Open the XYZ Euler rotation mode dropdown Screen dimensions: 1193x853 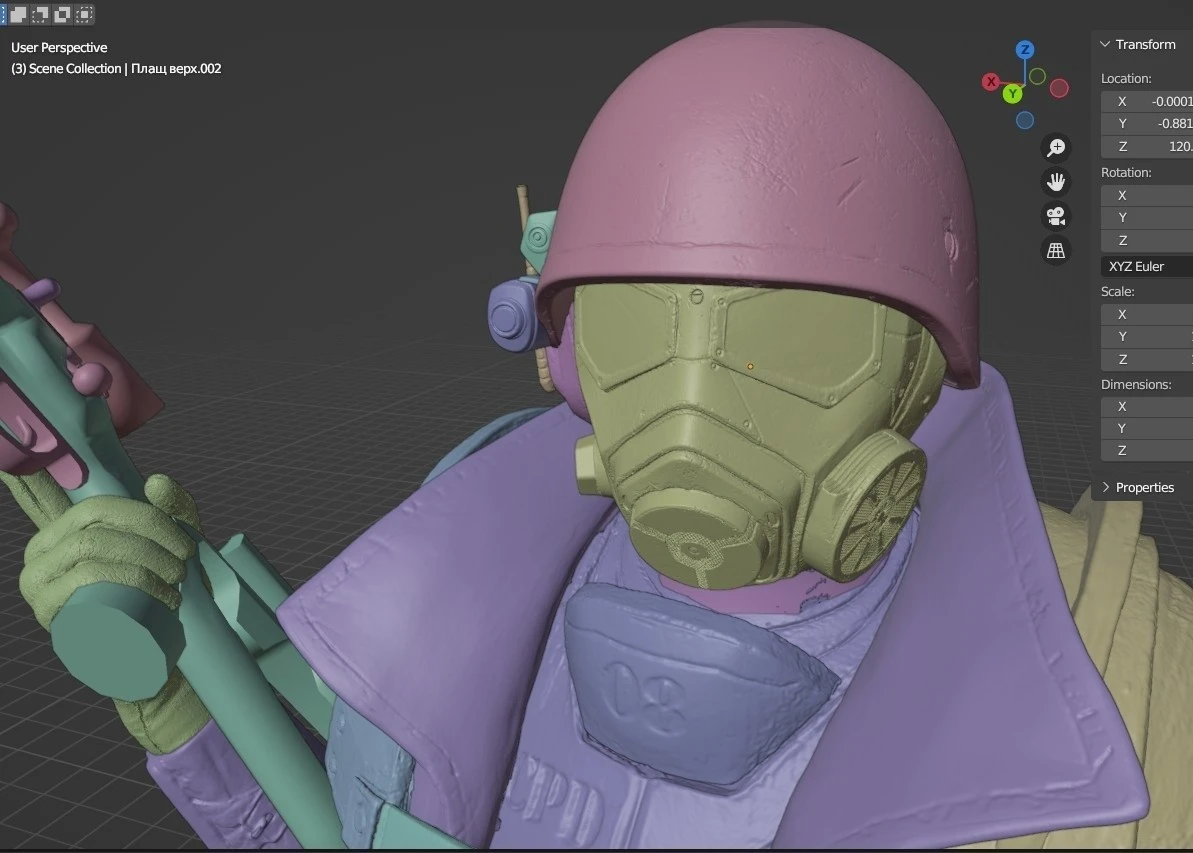[x=1147, y=266]
